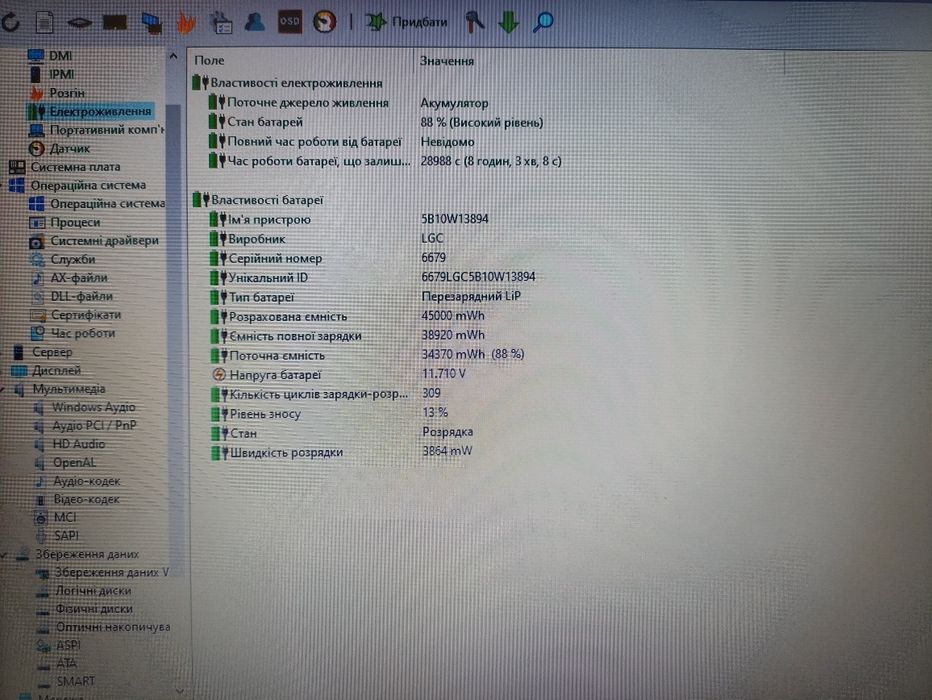Open the Report page icon
Viewport: 932px width, 700px height.
point(45,22)
